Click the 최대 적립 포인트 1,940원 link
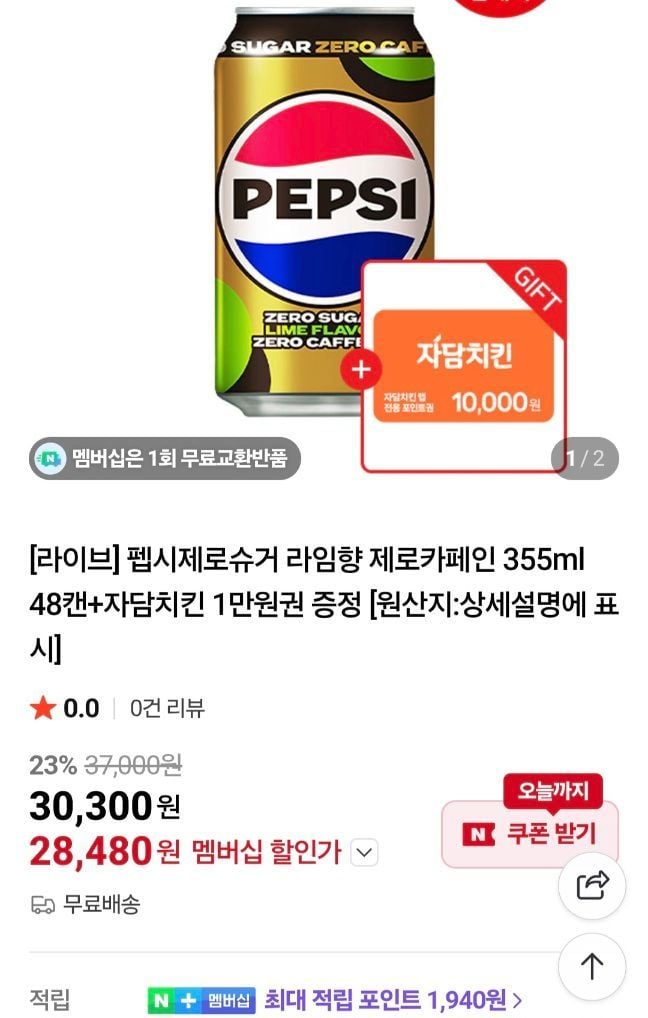 click(386, 1000)
